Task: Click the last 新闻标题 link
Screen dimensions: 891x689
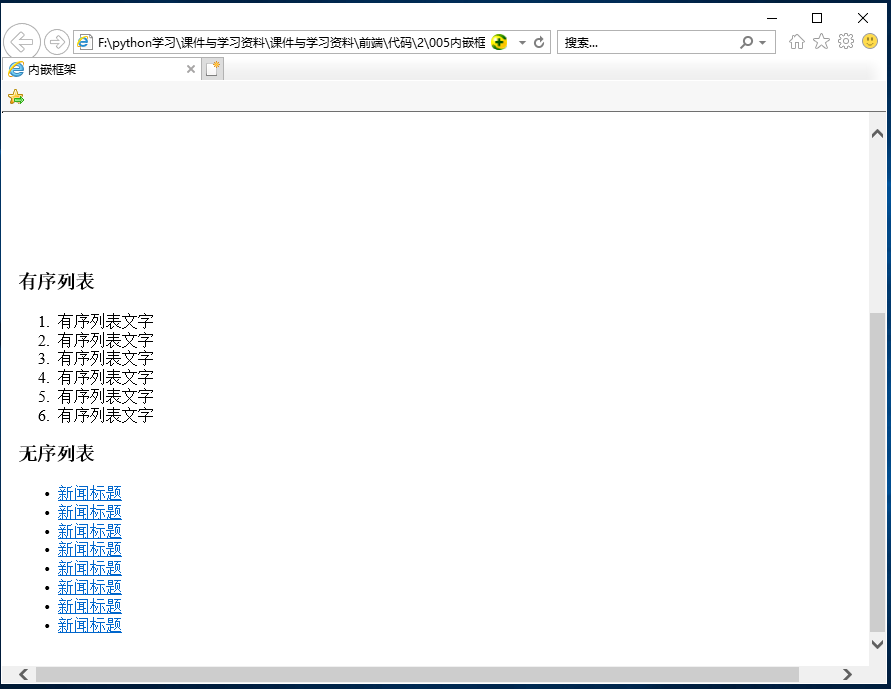Action: click(89, 625)
